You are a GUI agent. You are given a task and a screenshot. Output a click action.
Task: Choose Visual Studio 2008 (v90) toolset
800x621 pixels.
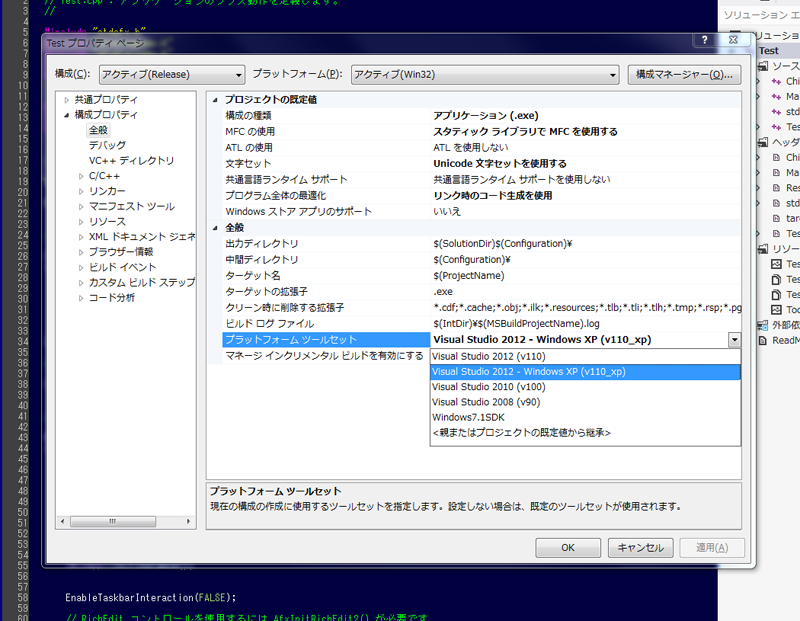(585, 403)
